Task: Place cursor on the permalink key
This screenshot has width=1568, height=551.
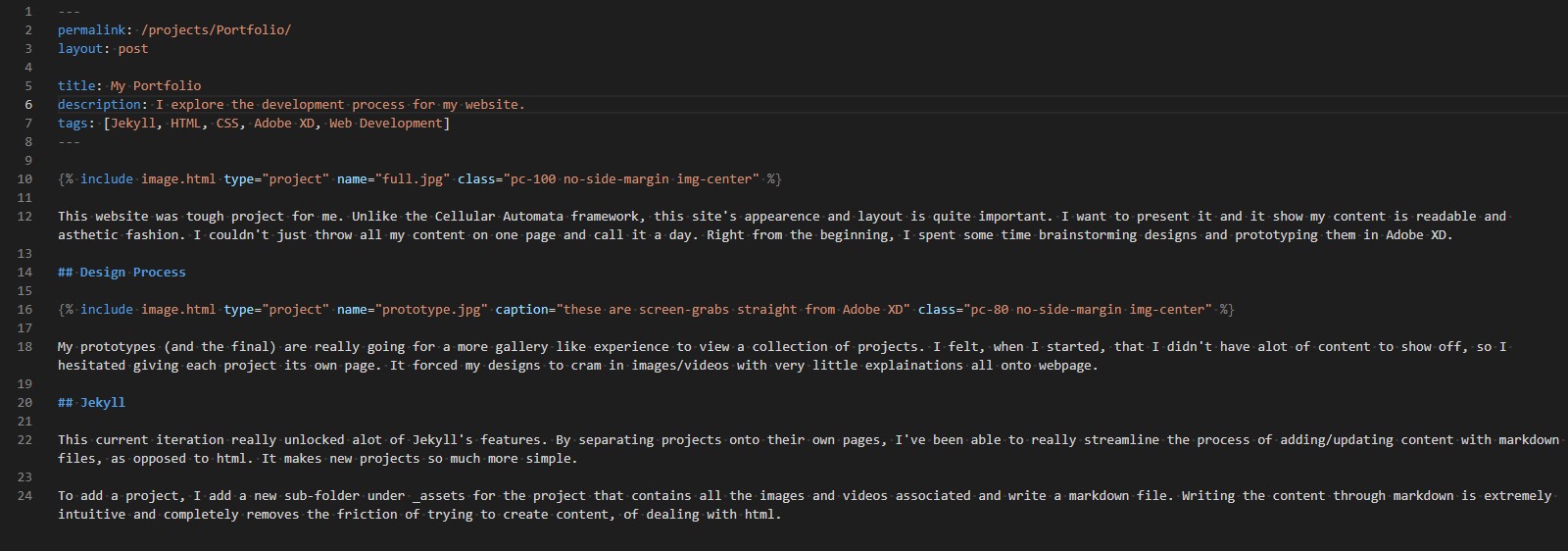Action: pyautogui.click(x=91, y=30)
